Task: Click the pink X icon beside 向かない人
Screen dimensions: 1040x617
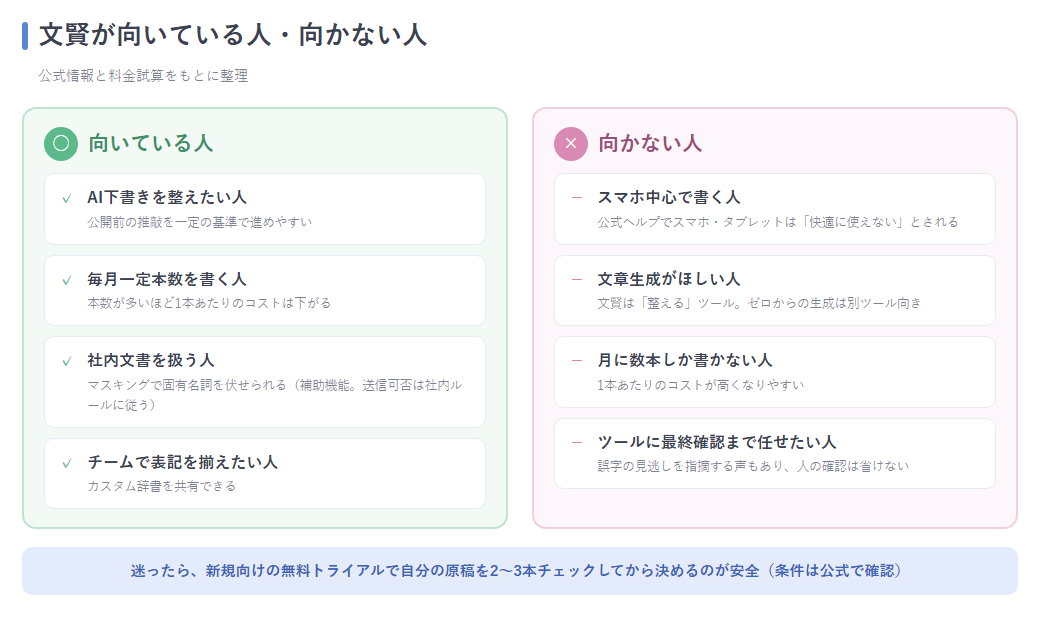Action: pos(571,143)
